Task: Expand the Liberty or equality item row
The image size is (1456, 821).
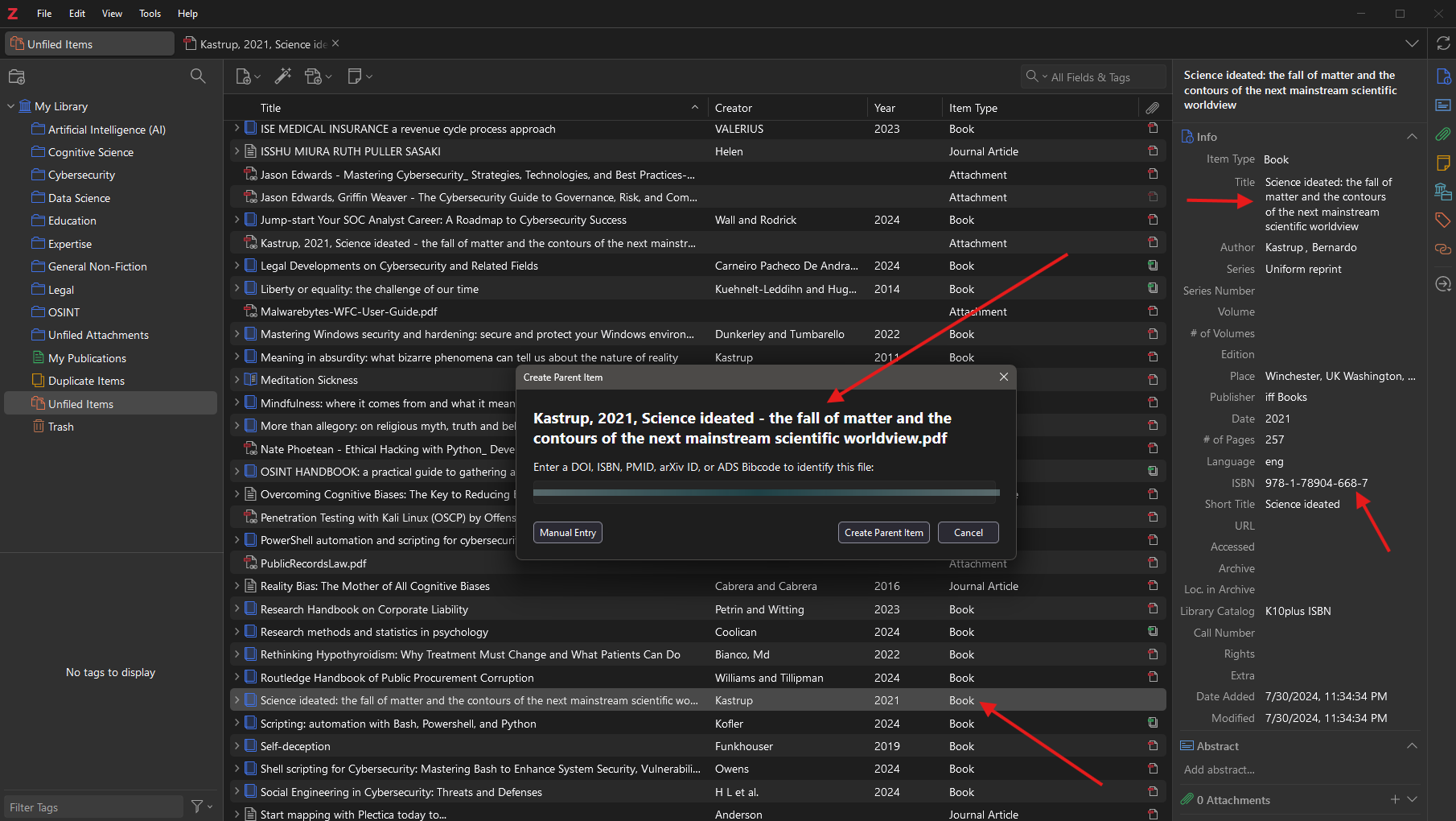Action: [236, 288]
